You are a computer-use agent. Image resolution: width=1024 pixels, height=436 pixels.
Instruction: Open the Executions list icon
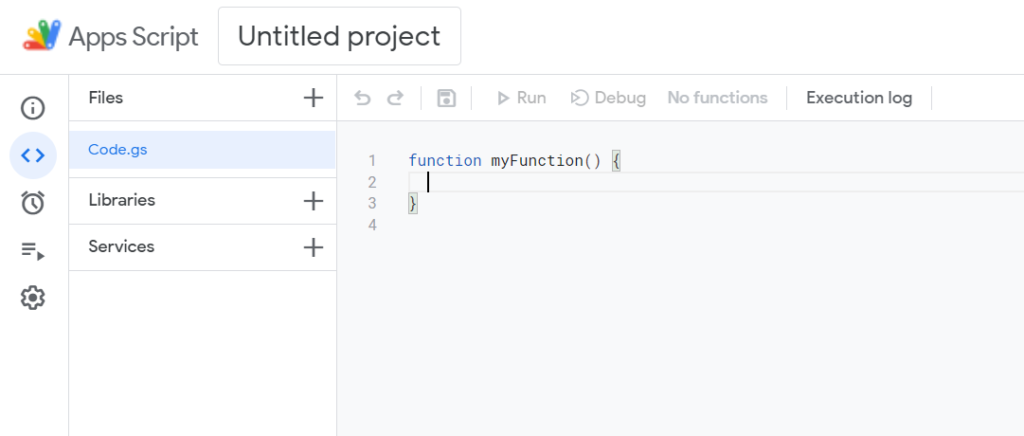pyautogui.click(x=33, y=251)
